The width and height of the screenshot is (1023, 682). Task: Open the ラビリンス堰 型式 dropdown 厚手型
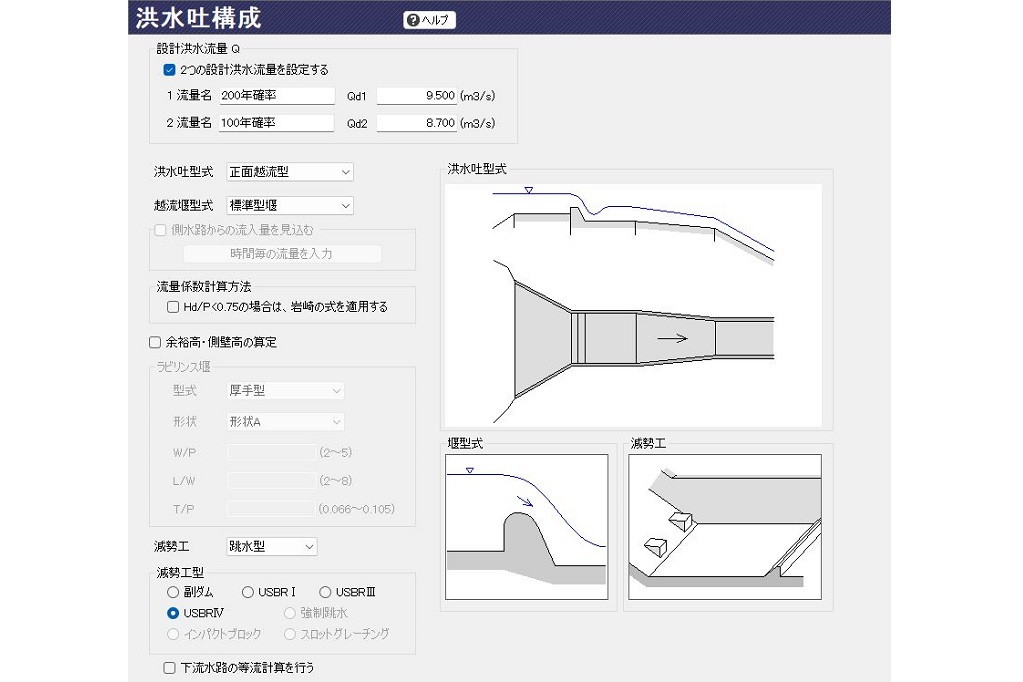pyautogui.click(x=285, y=390)
